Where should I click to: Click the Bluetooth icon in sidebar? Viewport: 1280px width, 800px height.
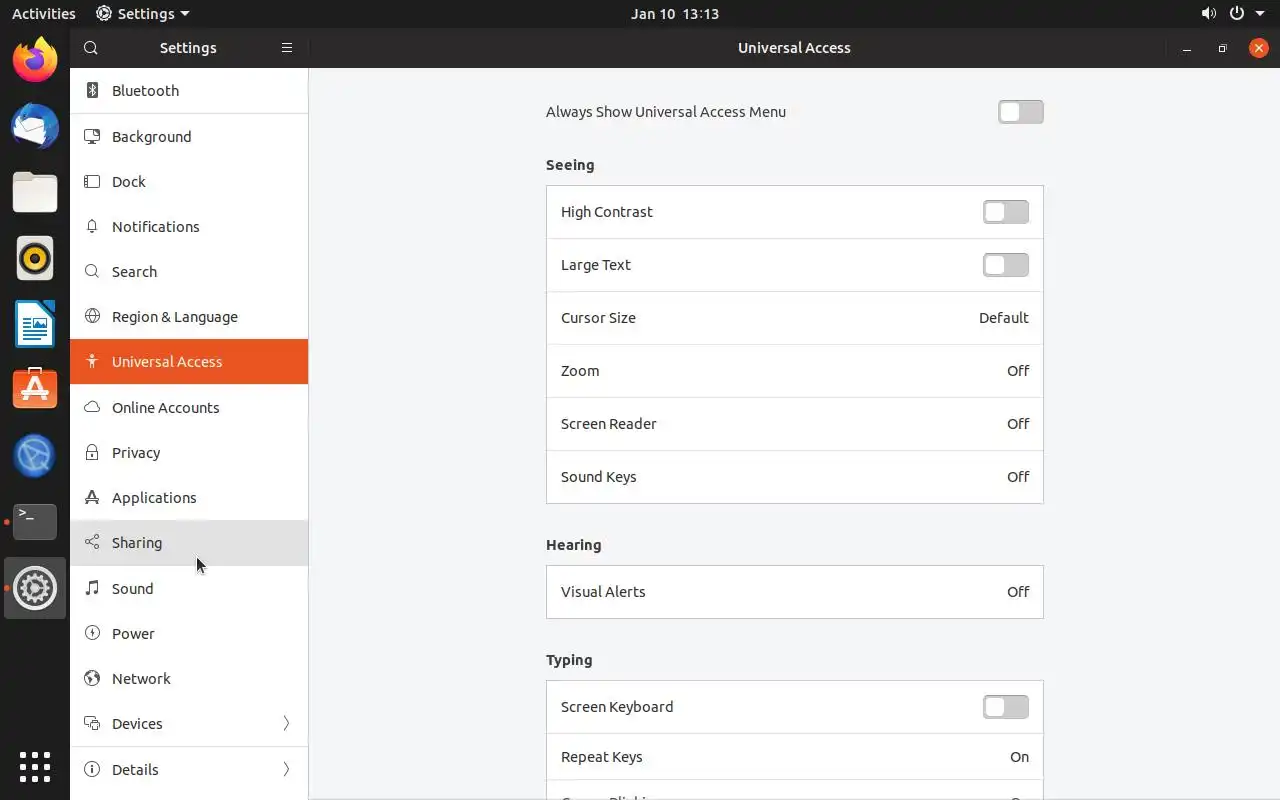coord(92,90)
